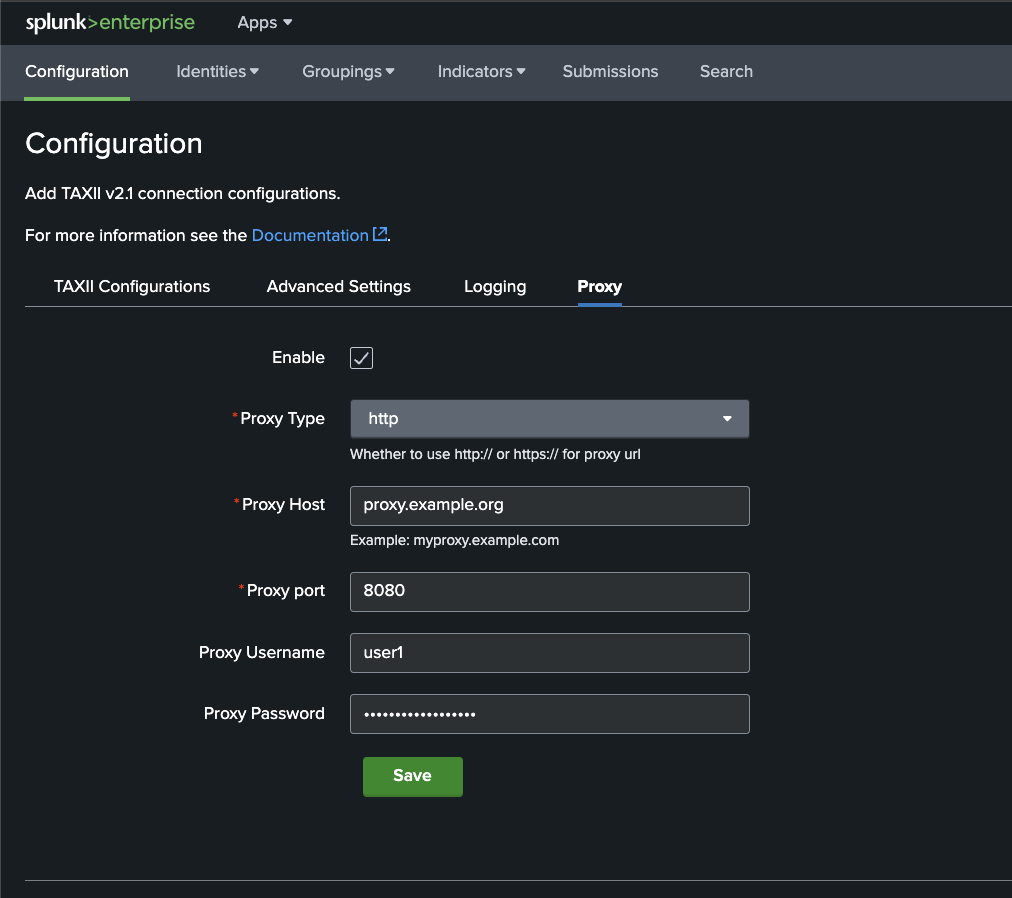This screenshot has width=1012, height=898.
Task: Open the Advanced Settings tab
Action: tap(338, 286)
